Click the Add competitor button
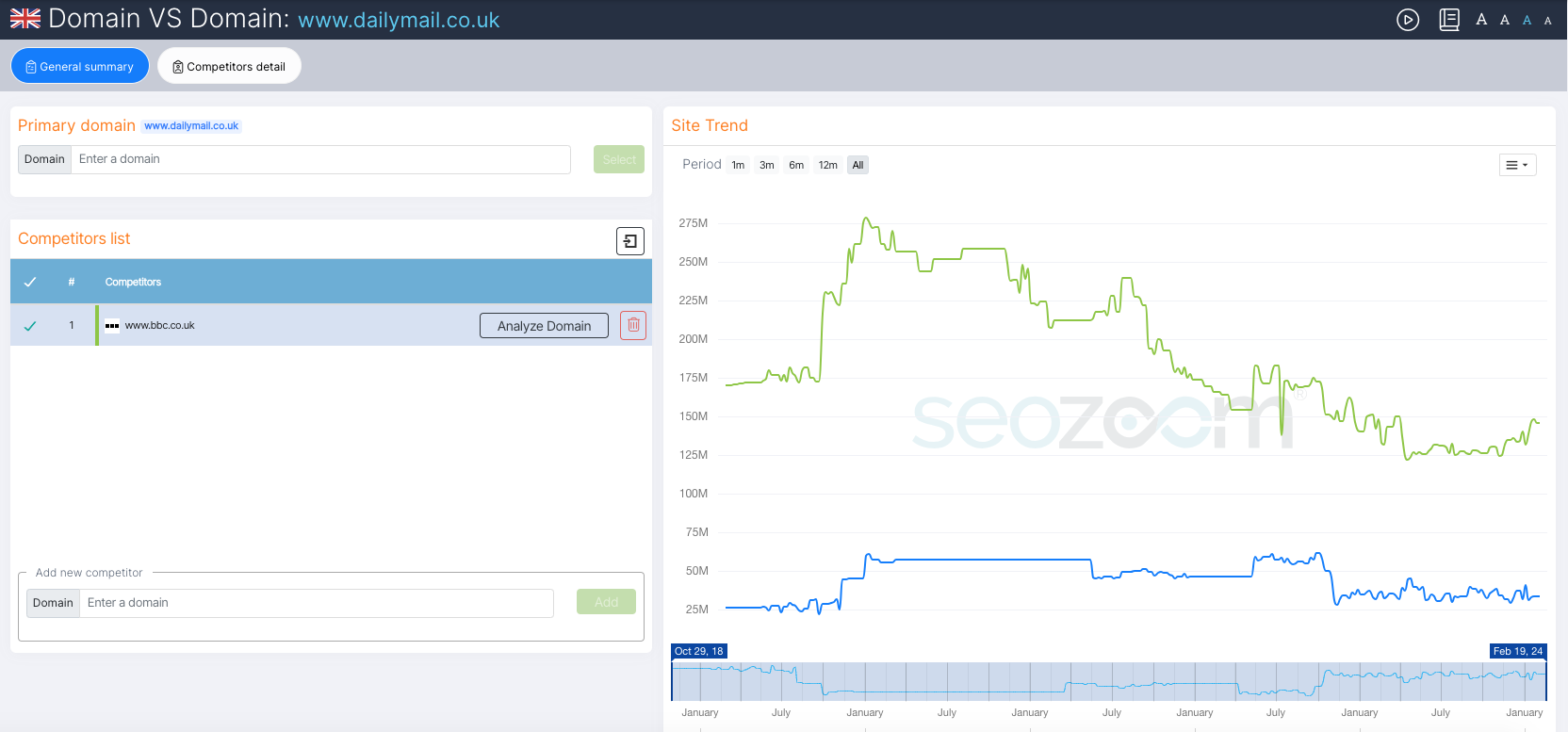Viewport: 1568px width, 732px height. click(606, 602)
